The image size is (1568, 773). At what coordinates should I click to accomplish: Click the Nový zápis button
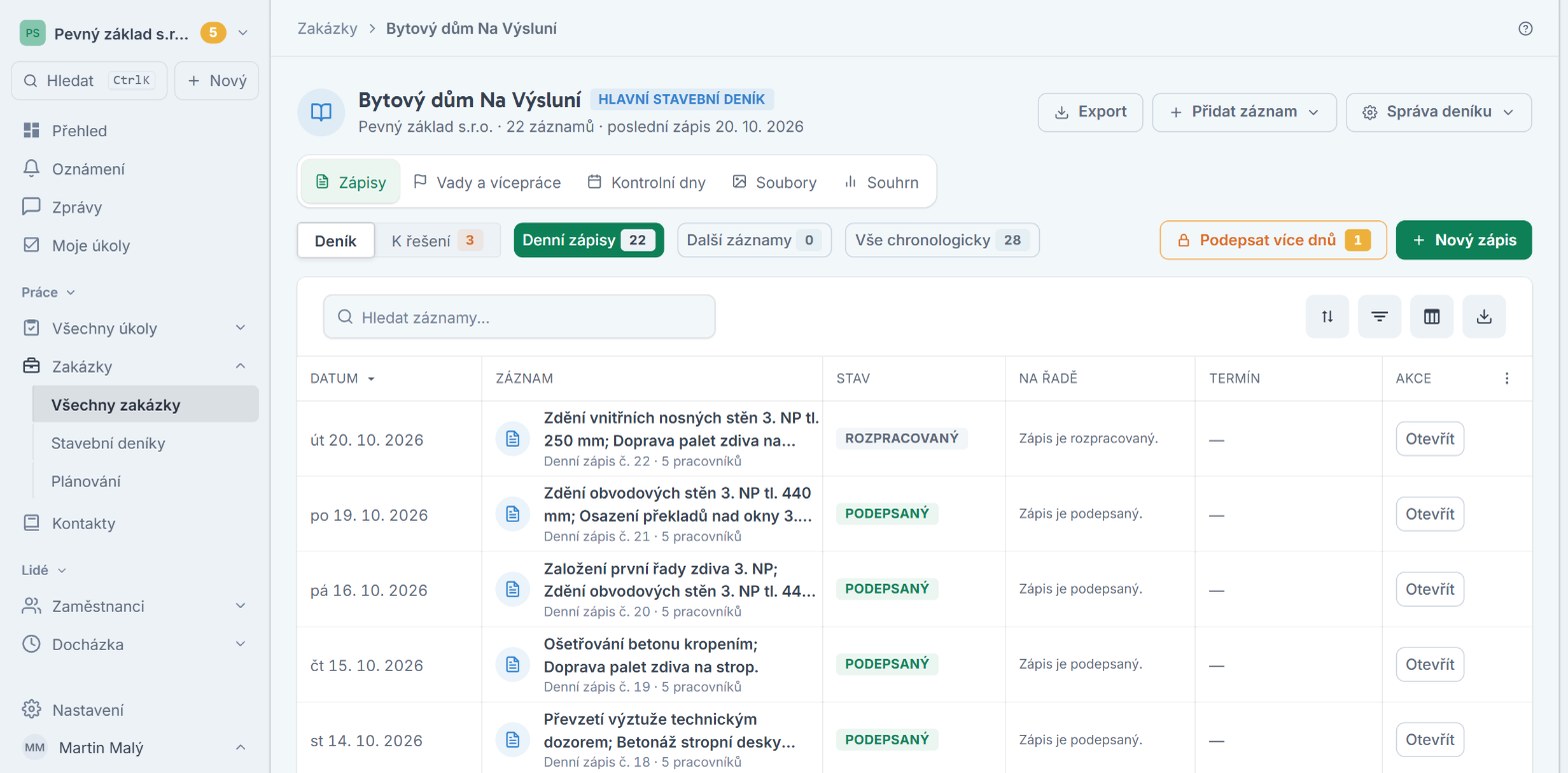point(1464,240)
